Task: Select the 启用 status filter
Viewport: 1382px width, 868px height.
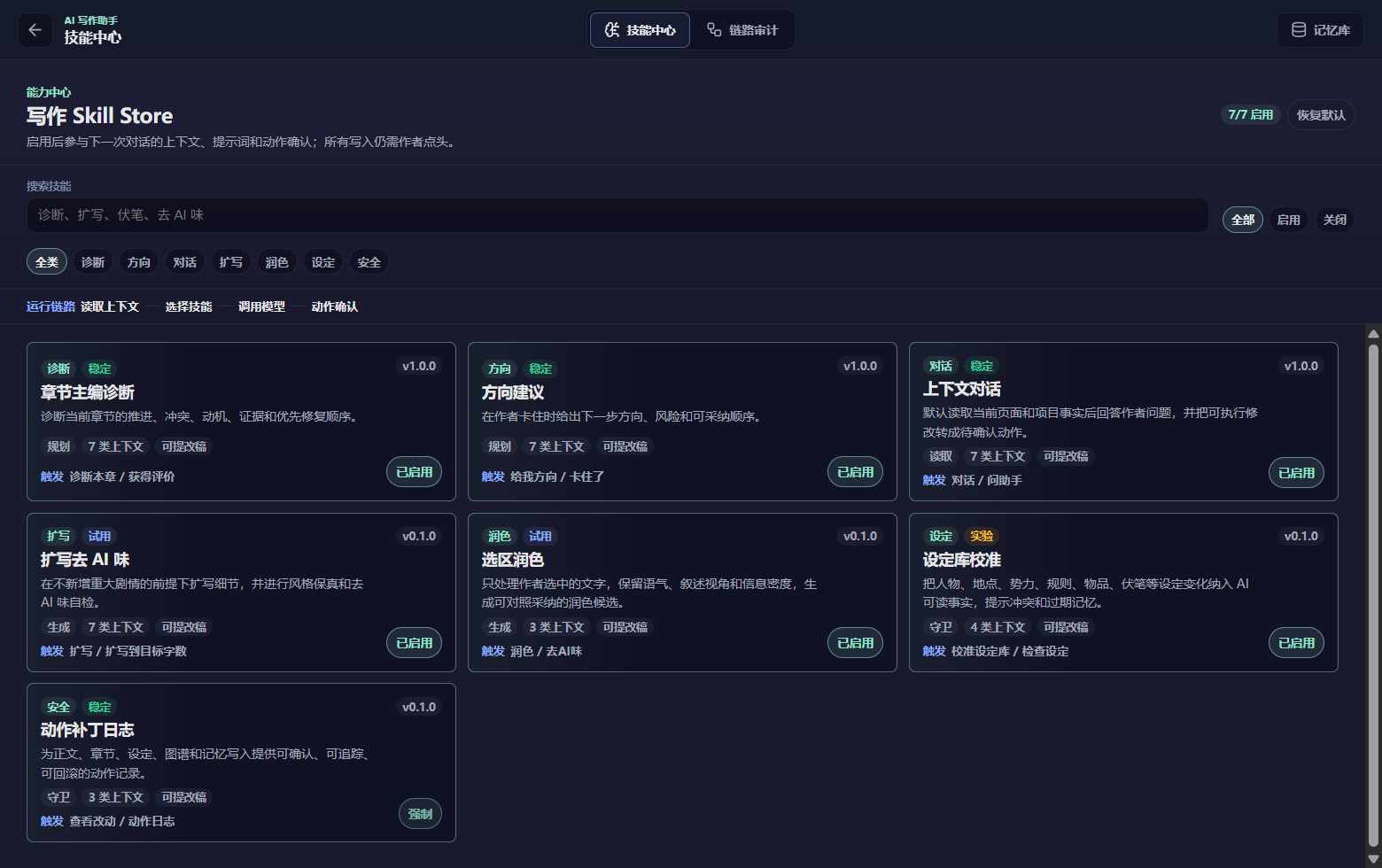Action: (x=1289, y=220)
